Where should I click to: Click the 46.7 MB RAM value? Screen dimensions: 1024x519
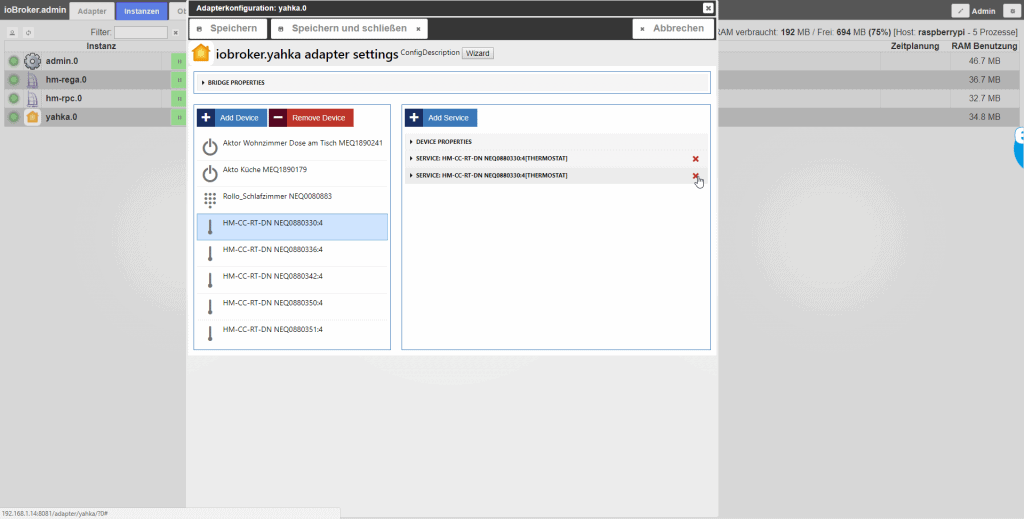point(984,61)
